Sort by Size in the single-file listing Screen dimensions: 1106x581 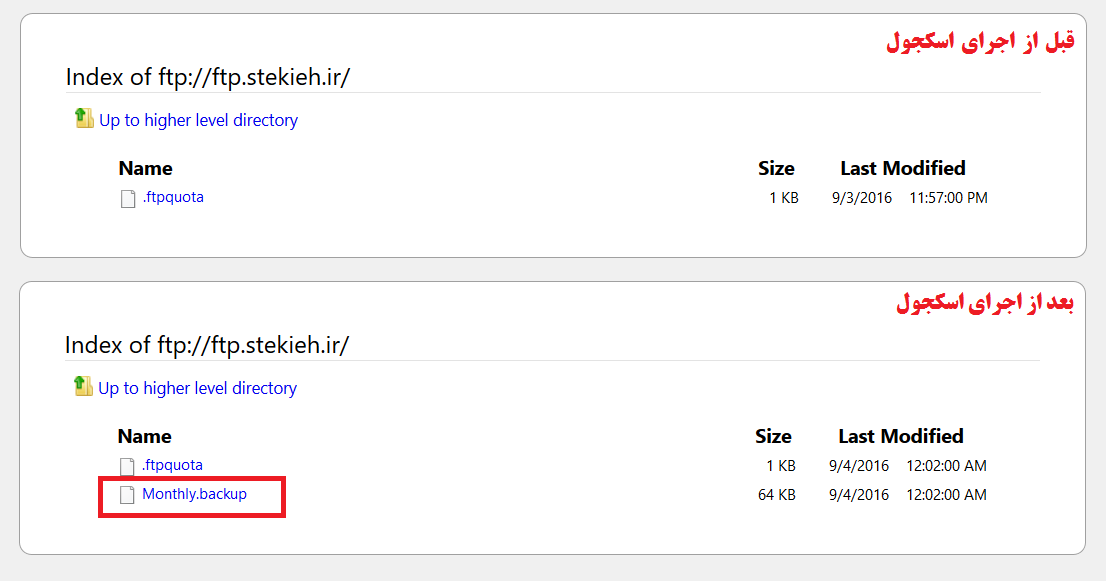(x=776, y=169)
